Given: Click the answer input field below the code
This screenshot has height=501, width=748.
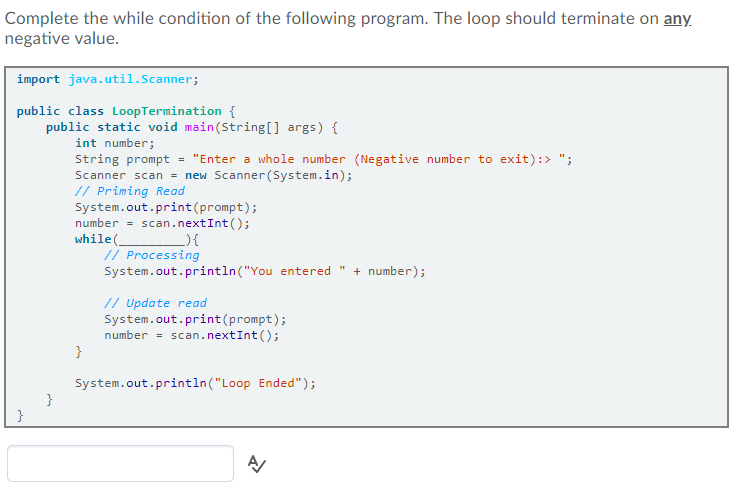Looking at the screenshot, I should click(120, 463).
